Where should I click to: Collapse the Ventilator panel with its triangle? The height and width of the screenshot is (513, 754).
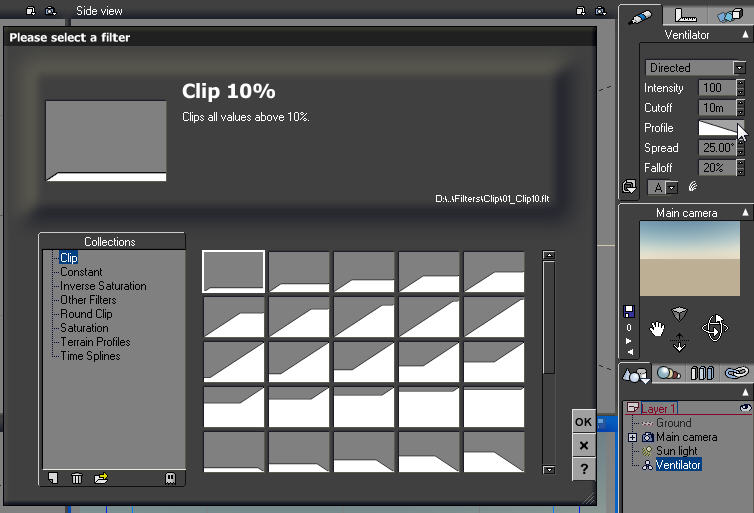pyautogui.click(x=745, y=34)
